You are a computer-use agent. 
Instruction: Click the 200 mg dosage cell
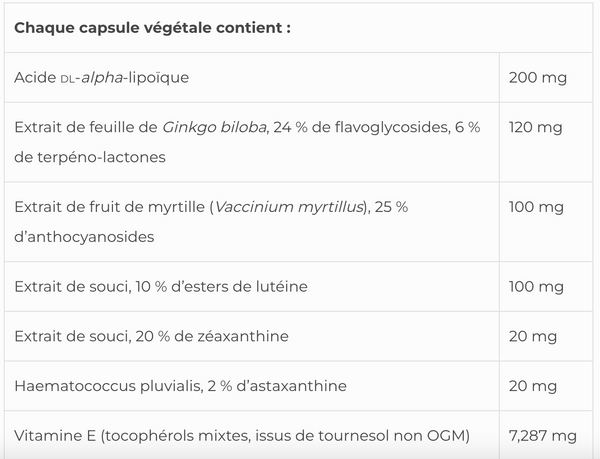coord(537,77)
